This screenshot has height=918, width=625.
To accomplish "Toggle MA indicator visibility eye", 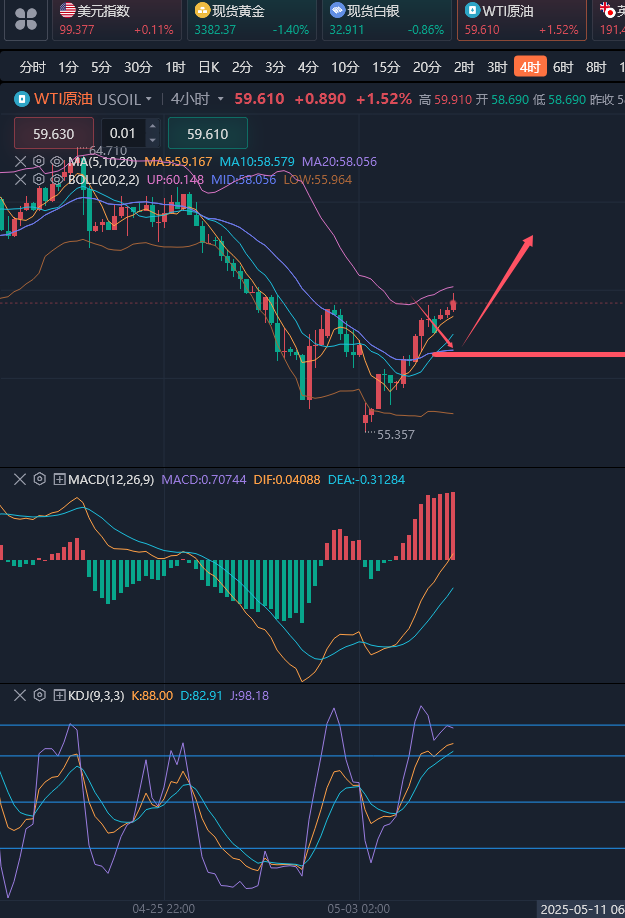I will (x=57, y=162).
